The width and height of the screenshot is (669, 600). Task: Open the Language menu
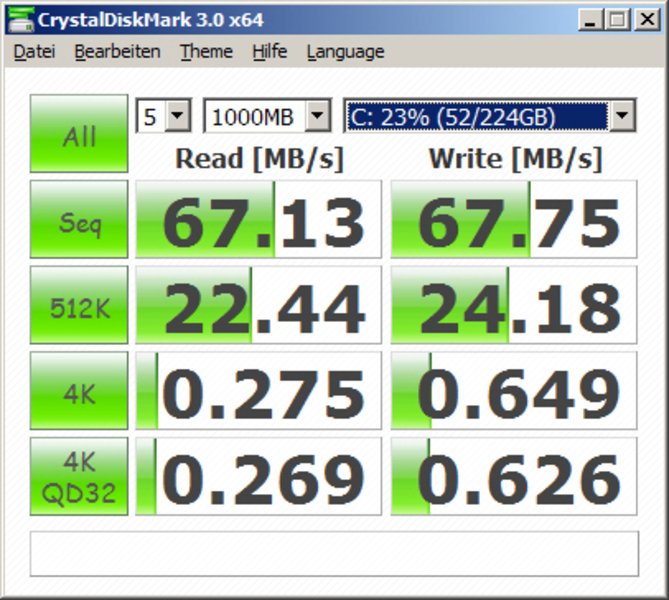[345, 52]
